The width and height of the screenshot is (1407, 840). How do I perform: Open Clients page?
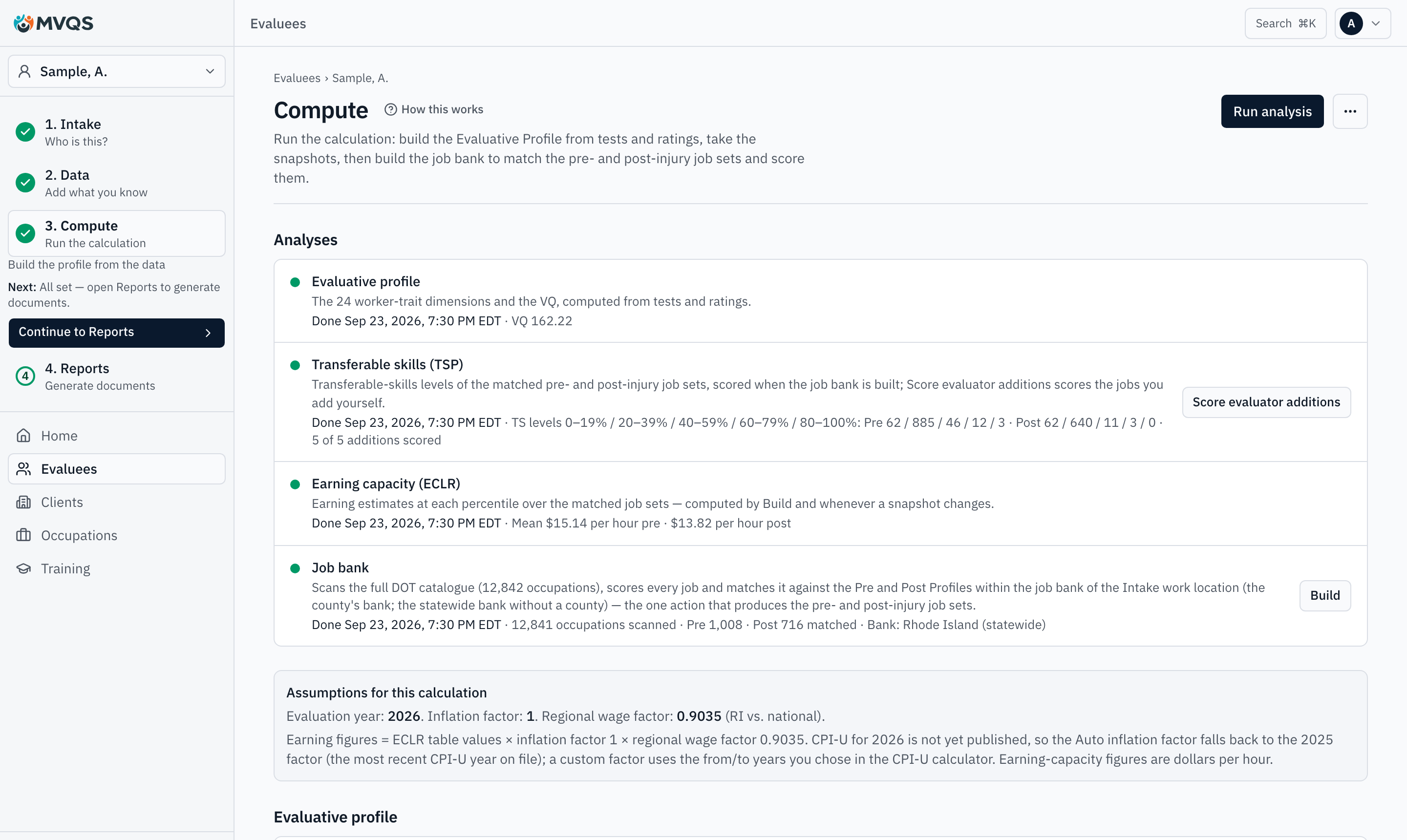[x=117, y=502]
